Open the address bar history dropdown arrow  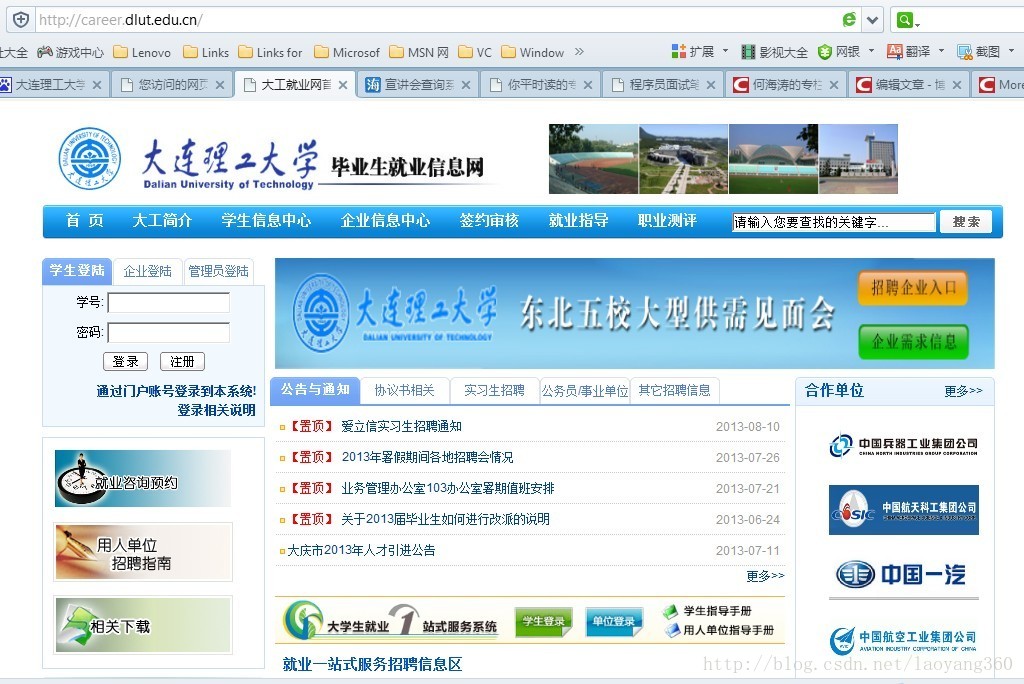(x=872, y=20)
